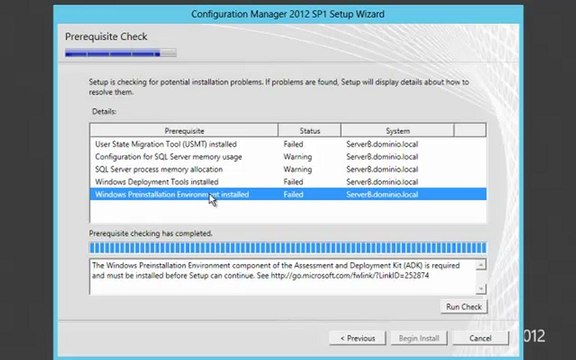Cancel the setup wizard

[x=480, y=338]
